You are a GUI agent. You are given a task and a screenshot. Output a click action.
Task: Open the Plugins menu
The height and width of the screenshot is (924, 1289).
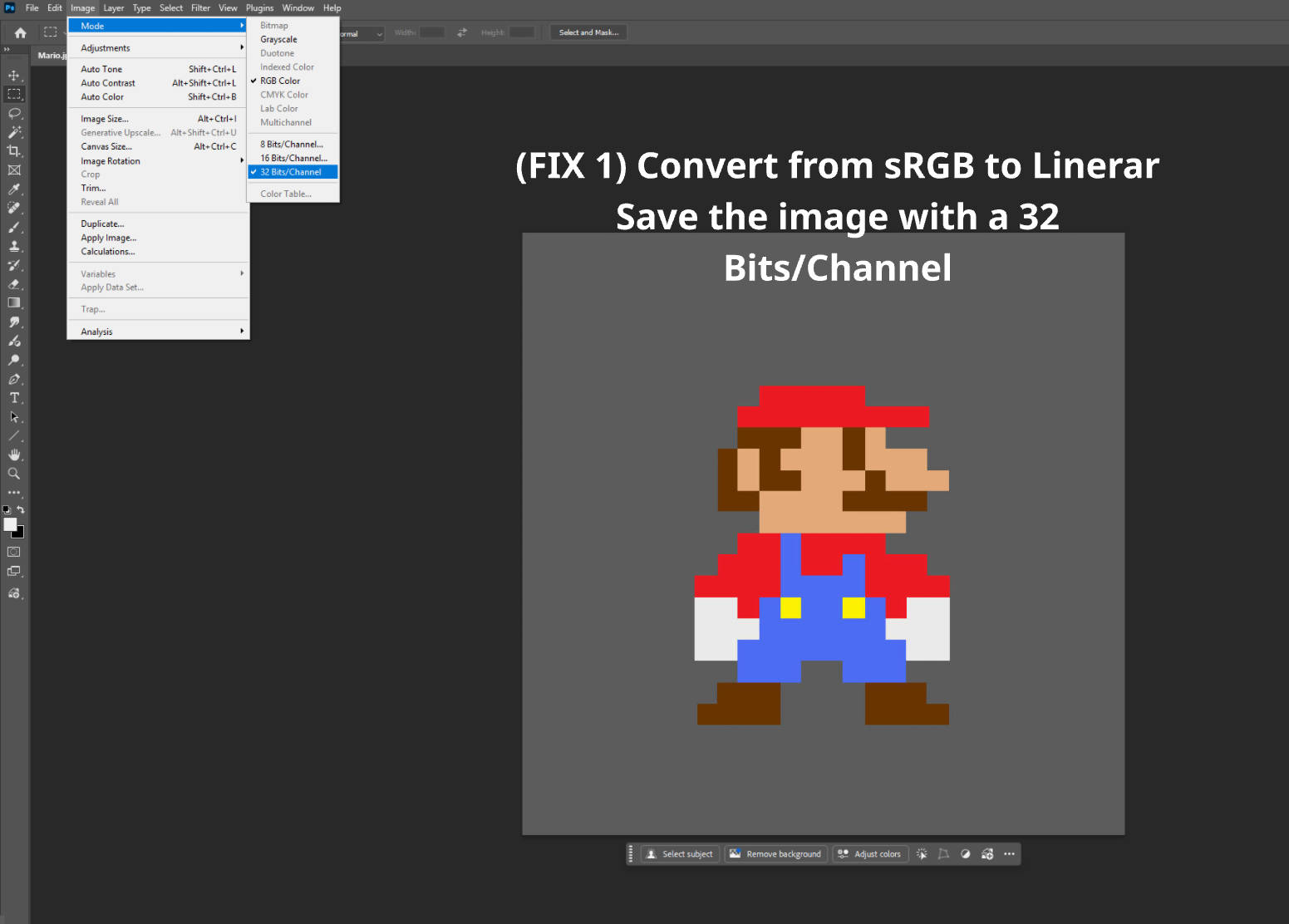[260, 8]
